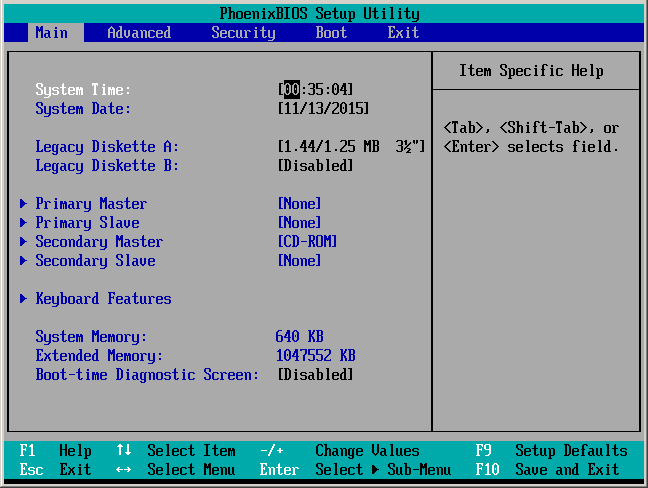Viewport: 648px width, 488px height.
Task: Click the System Memory label
Action: coord(91,337)
